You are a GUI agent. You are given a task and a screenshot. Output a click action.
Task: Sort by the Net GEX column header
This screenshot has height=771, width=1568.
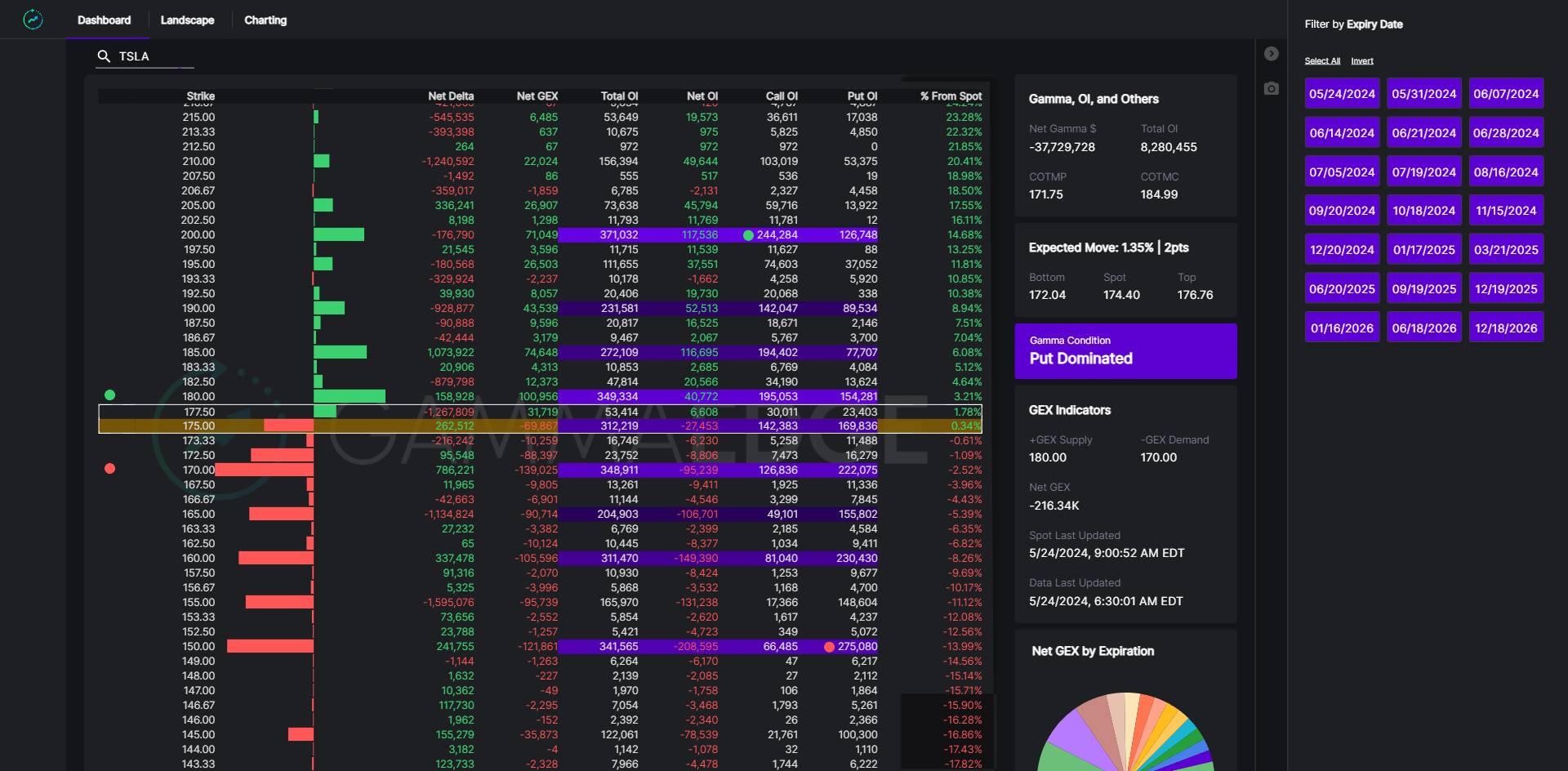(x=537, y=96)
